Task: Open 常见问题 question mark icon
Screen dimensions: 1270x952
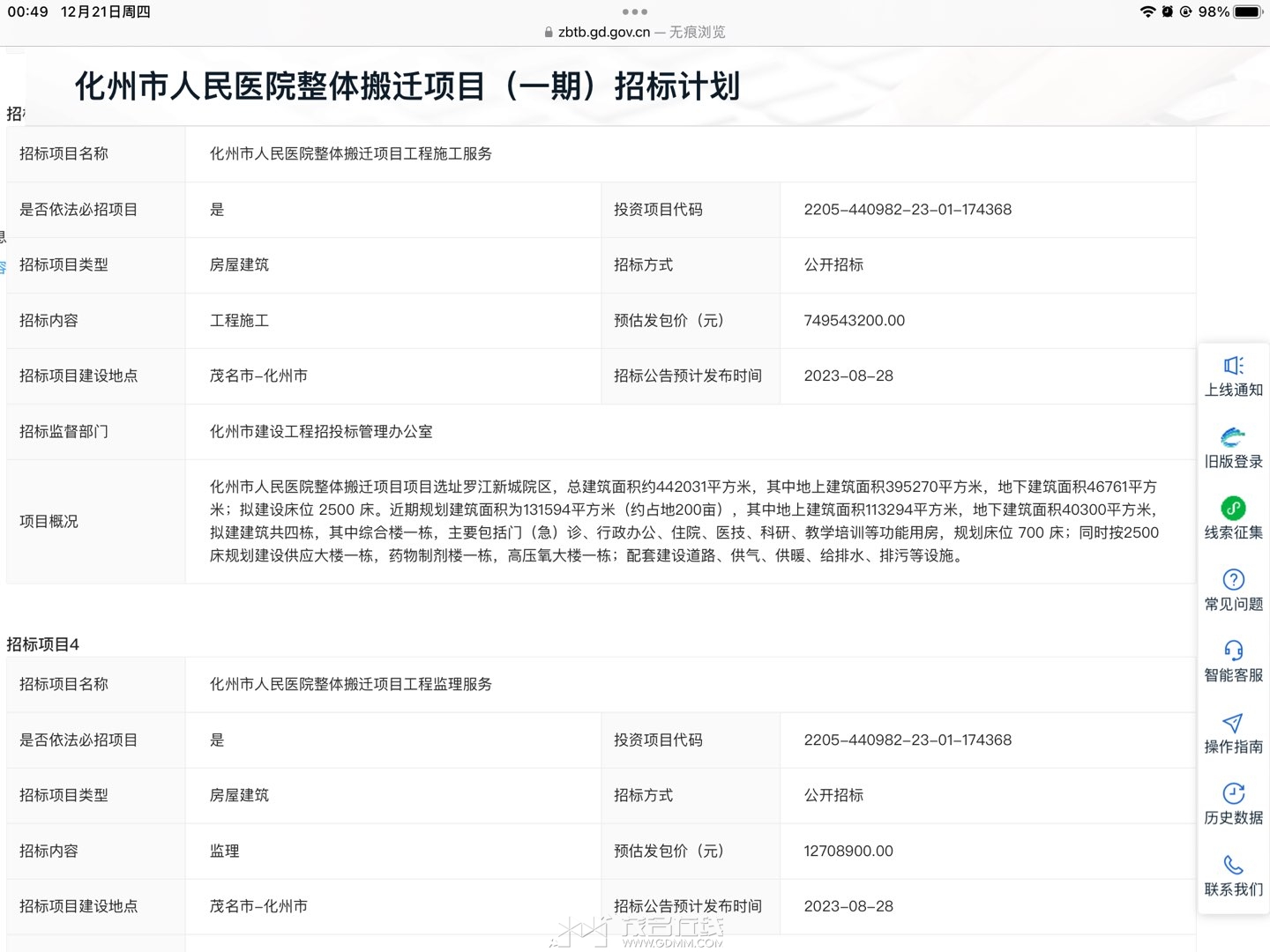Action: (1233, 579)
